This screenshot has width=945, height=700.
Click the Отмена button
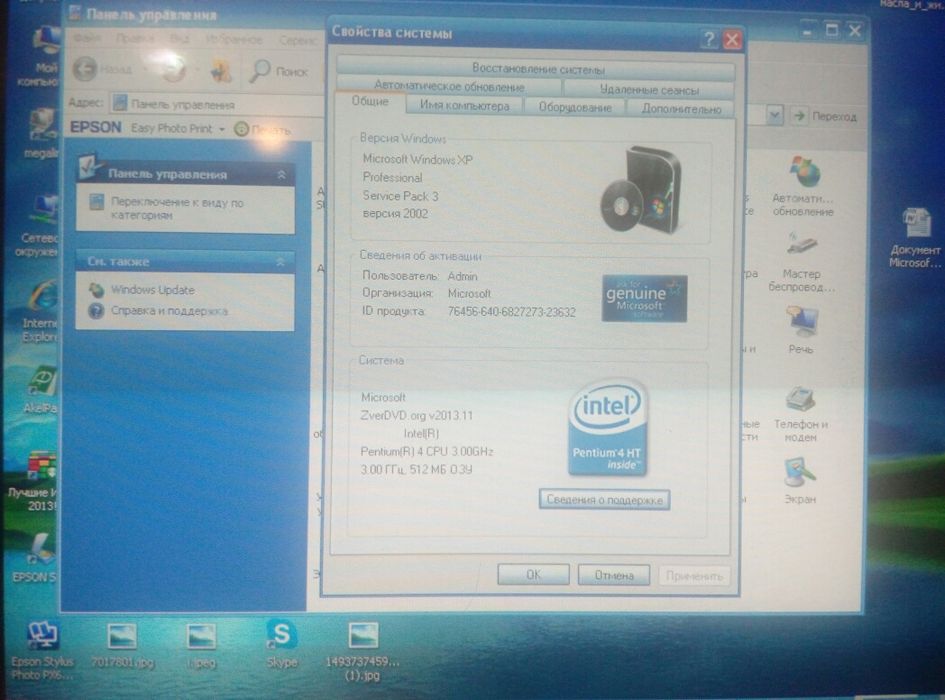pyautogui.click(x=614, y=575)
